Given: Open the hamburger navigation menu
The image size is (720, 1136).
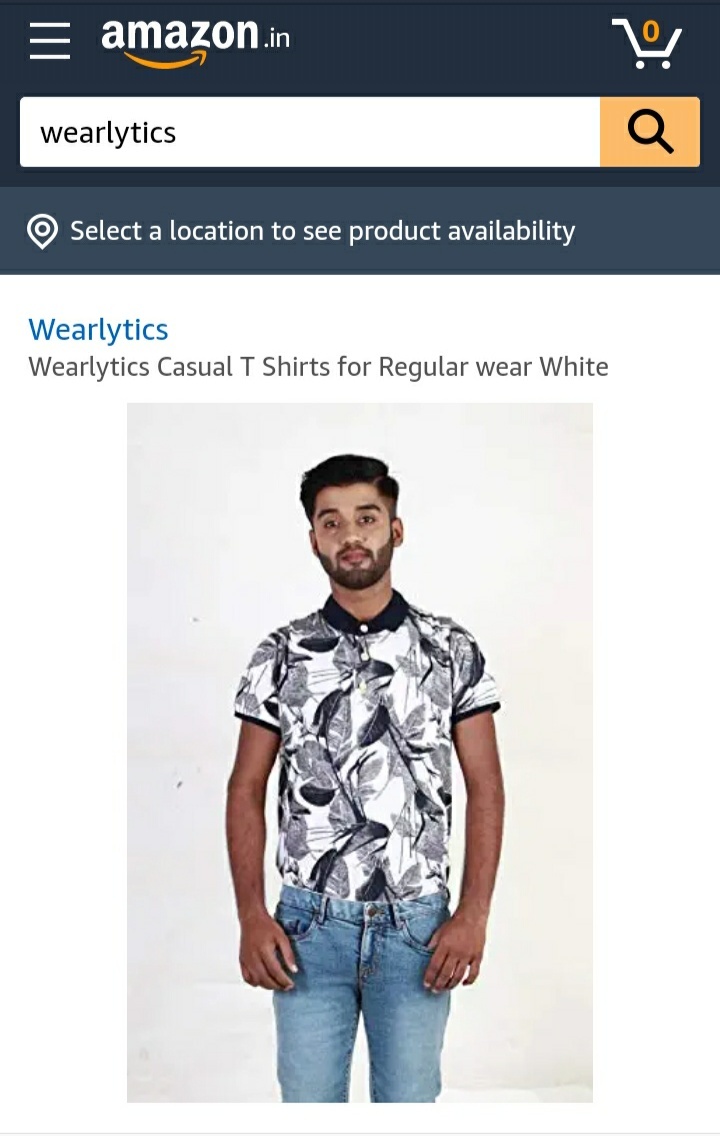Looking at the screenshot, I should [50, 41].
